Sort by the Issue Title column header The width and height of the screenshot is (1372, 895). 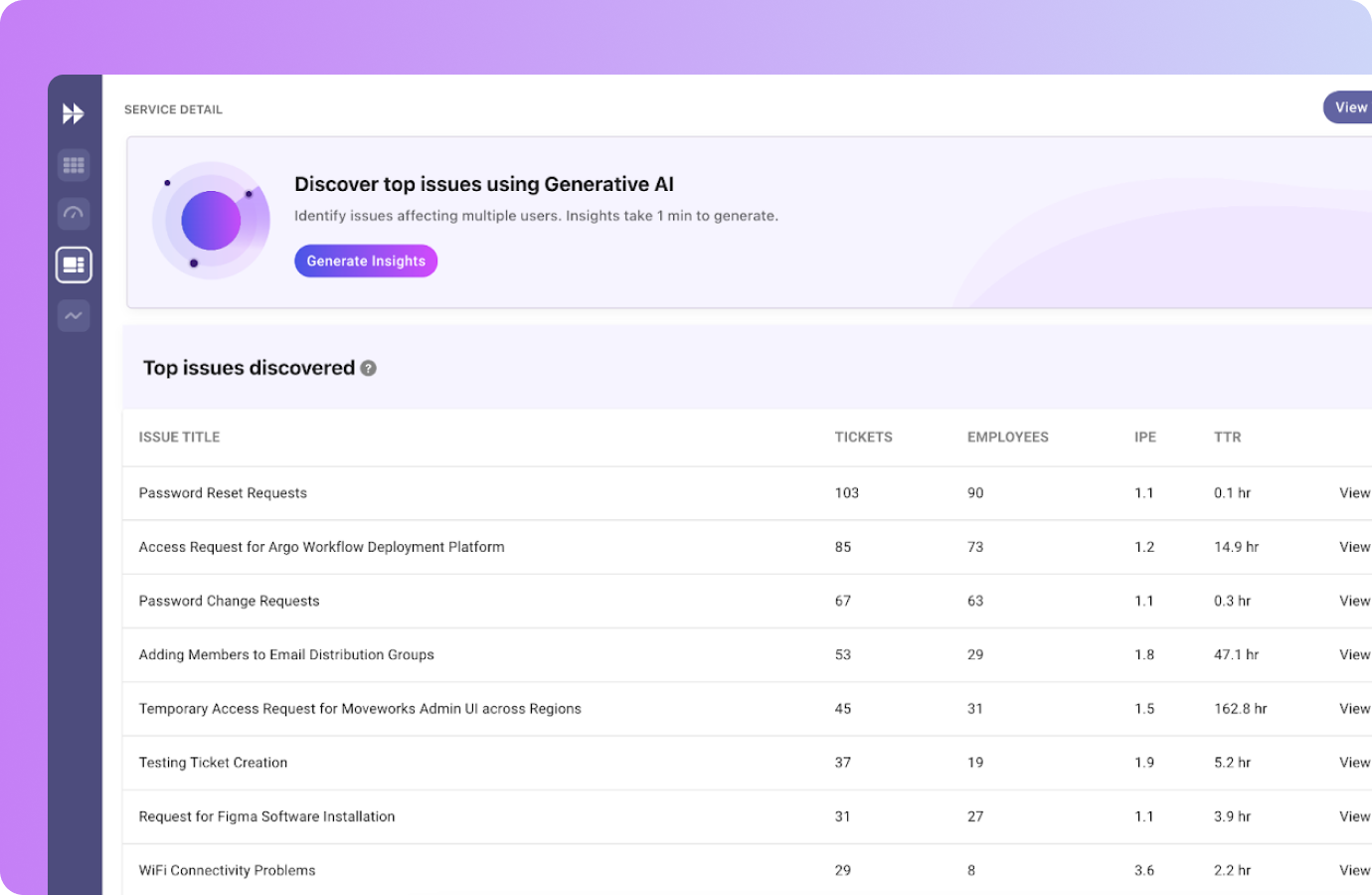pyautogui.click(x=179, y=437)
